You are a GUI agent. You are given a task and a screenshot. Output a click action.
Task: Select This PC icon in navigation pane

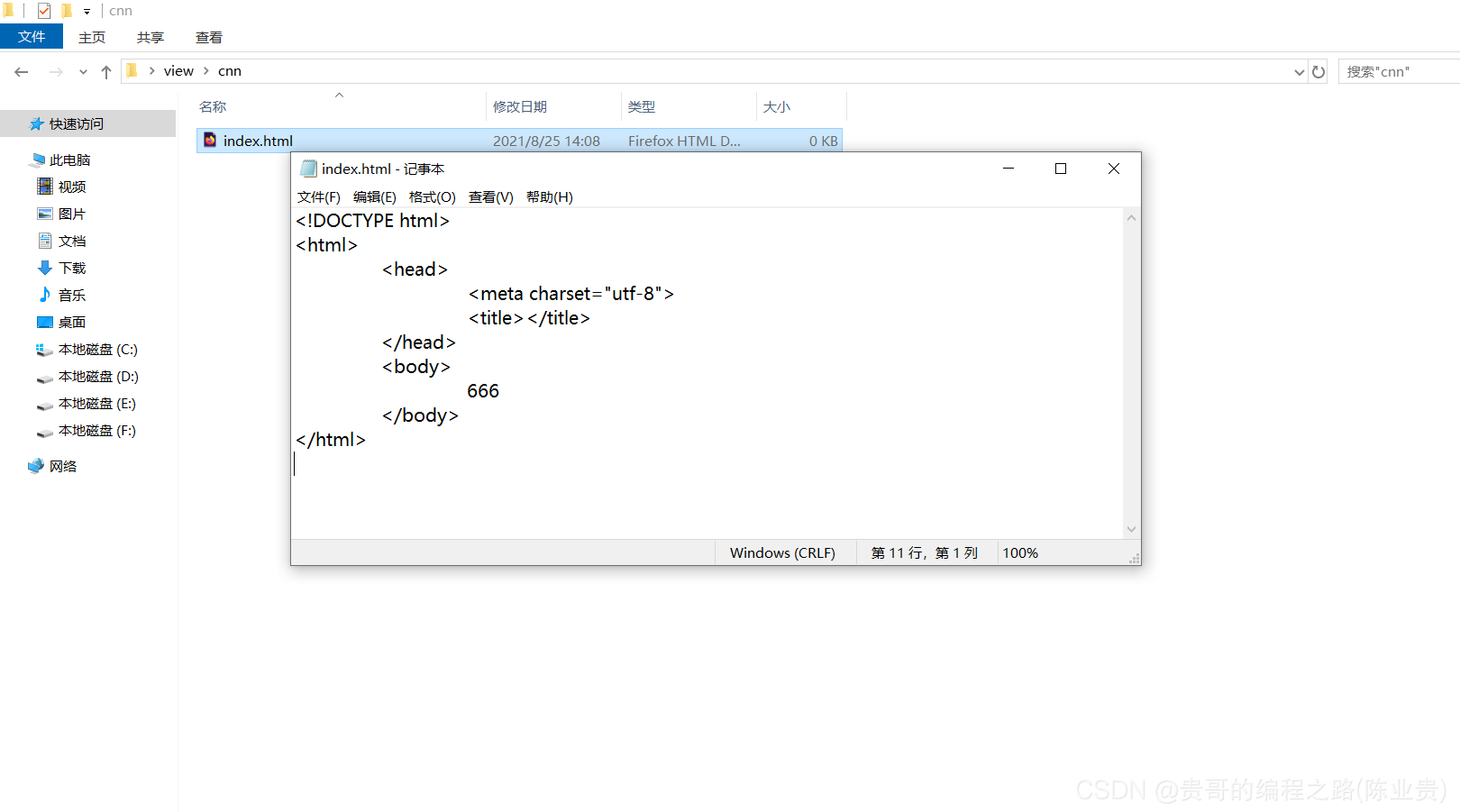point(37,160)
